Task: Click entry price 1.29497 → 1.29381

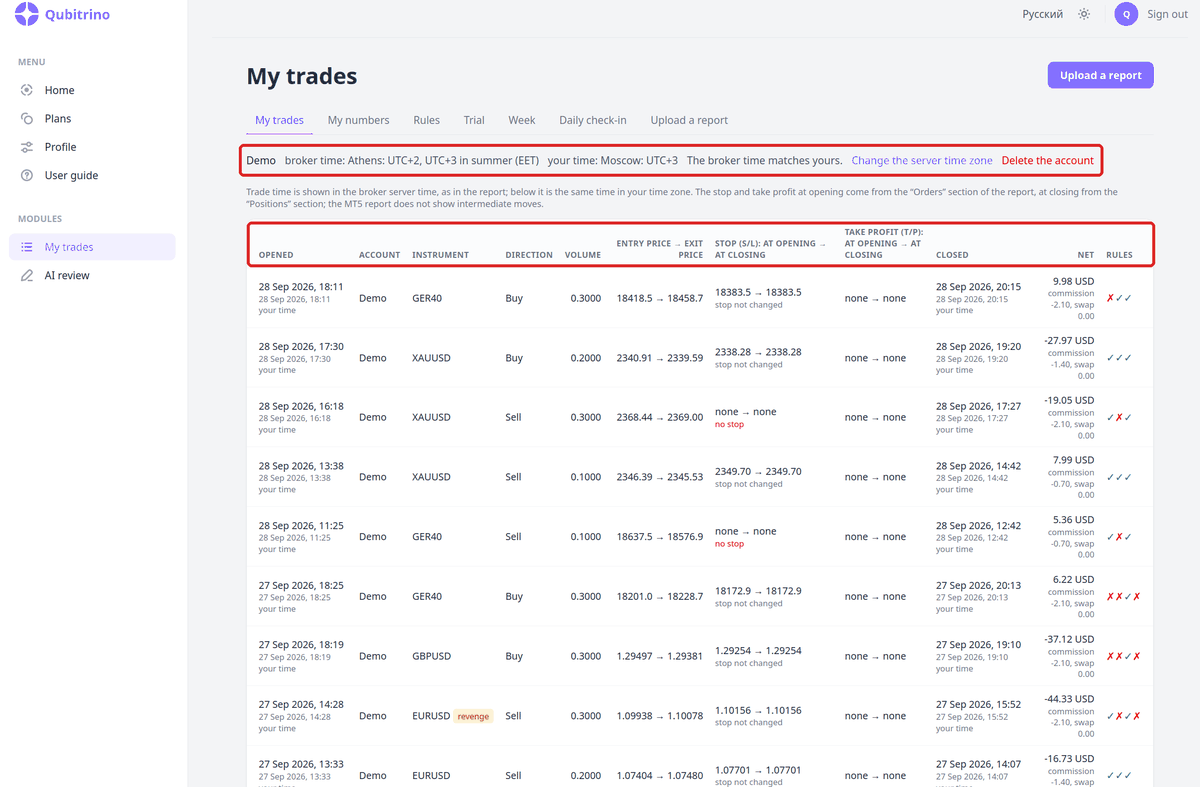Action: click(x=660, y=656)
